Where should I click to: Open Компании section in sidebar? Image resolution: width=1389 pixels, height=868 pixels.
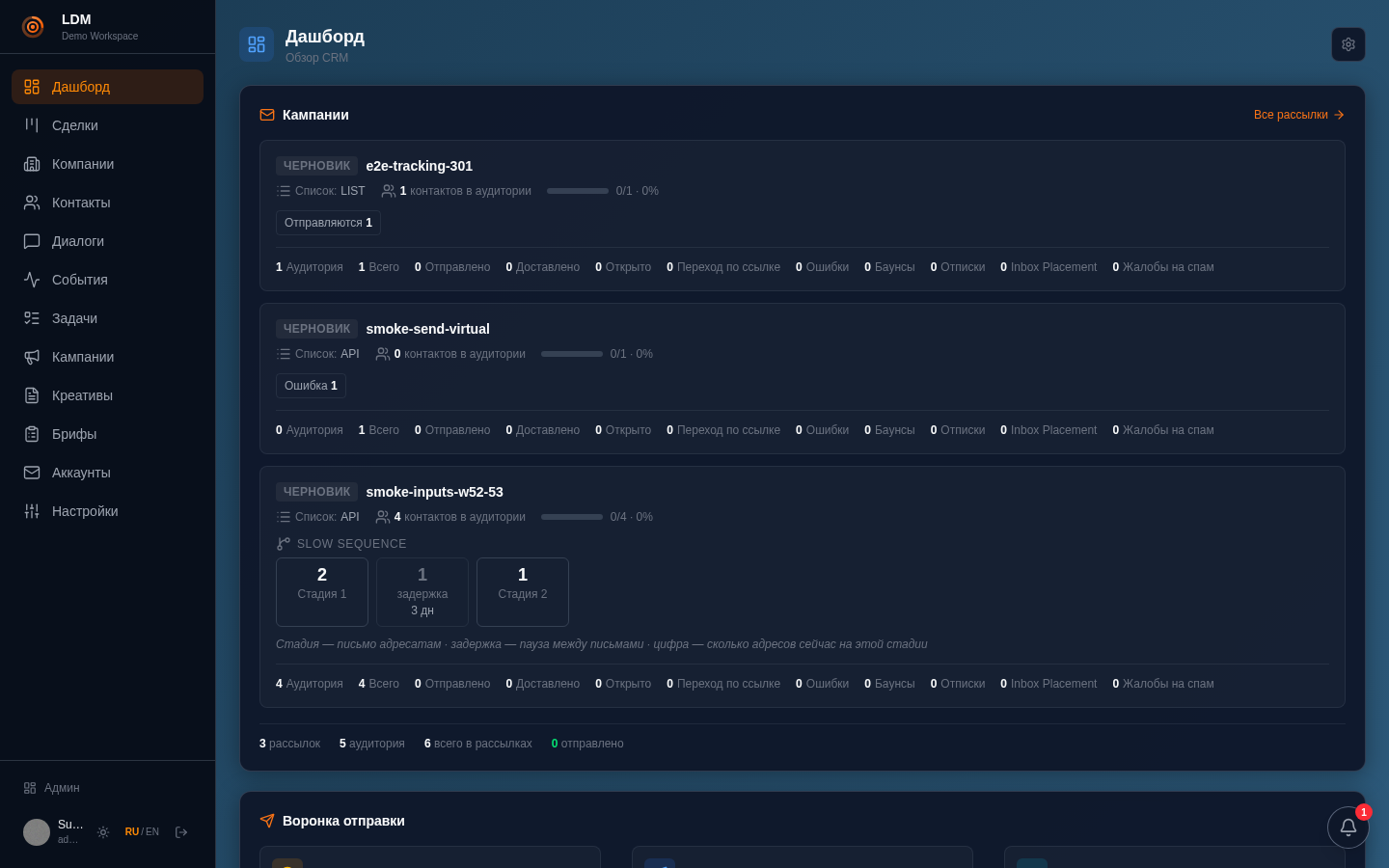pyautogui.click(x=107, y=164)
